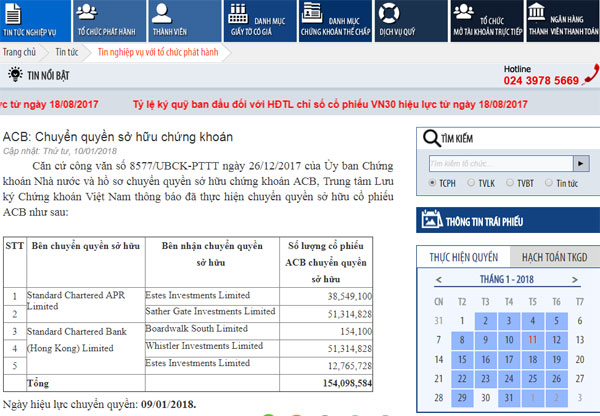Screen dimensions: 600x416
Task: Click total value 154,098,584
Action: tap(347, 383)
